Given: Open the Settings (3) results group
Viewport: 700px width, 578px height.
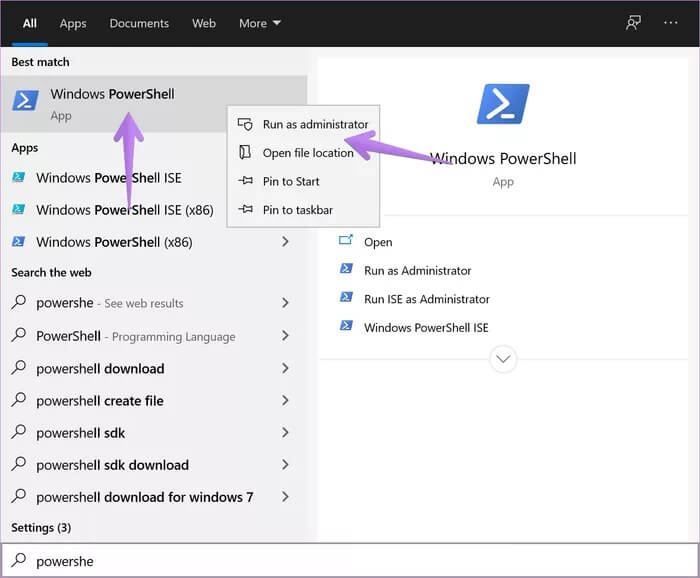Looking at the screenshot, I should [41, 528].
